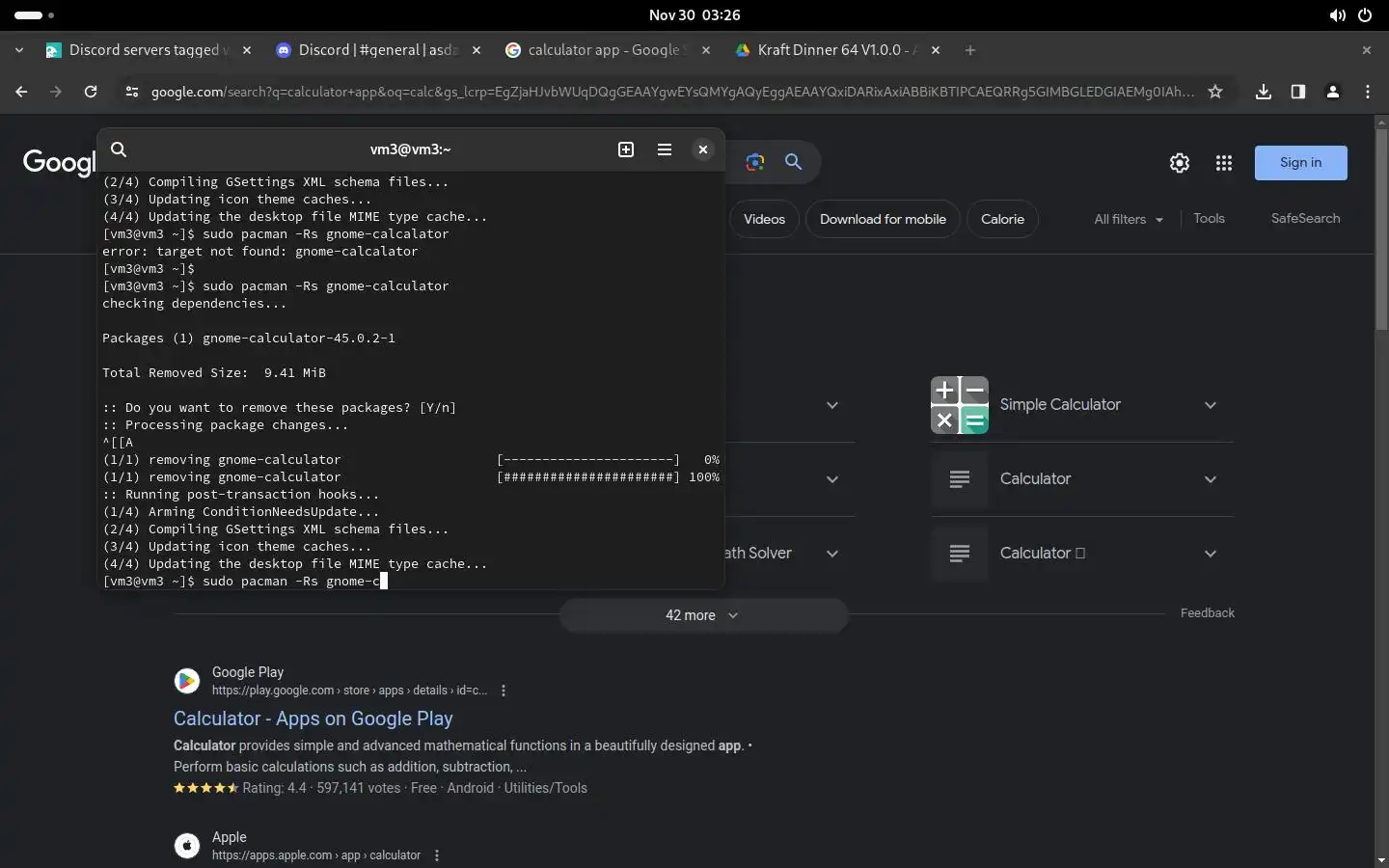Screen dimensions: 1389x868
Task: Click the Google logo
Action: click(60, 162)
